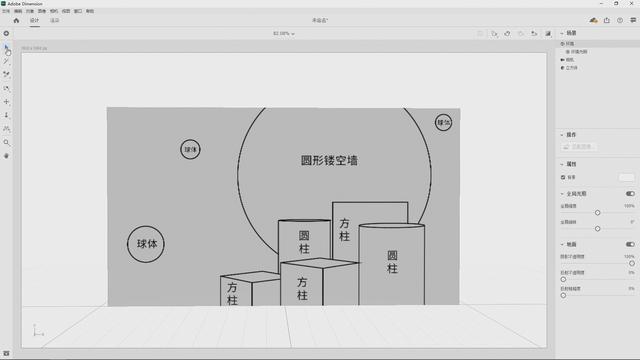
Task: Open the 相机 Camera menu
Action: click(53, 11)
